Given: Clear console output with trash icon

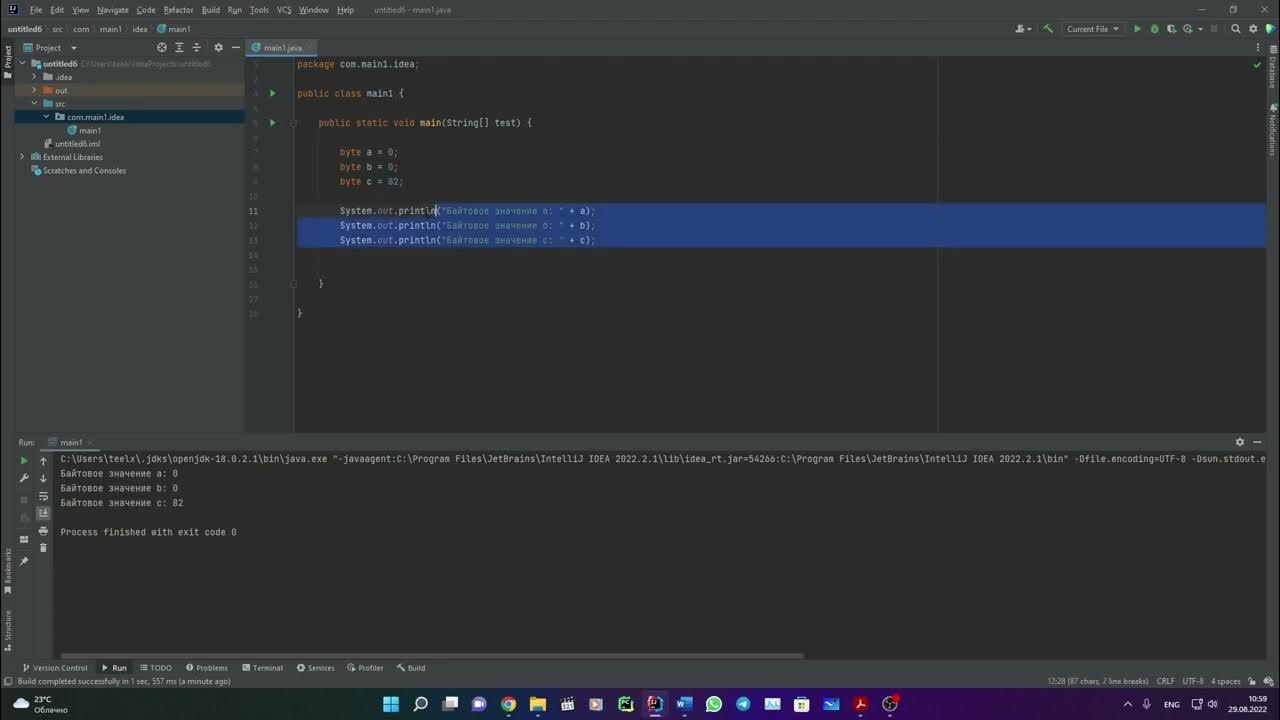Looking at the screenshot, I should point(43,548).
